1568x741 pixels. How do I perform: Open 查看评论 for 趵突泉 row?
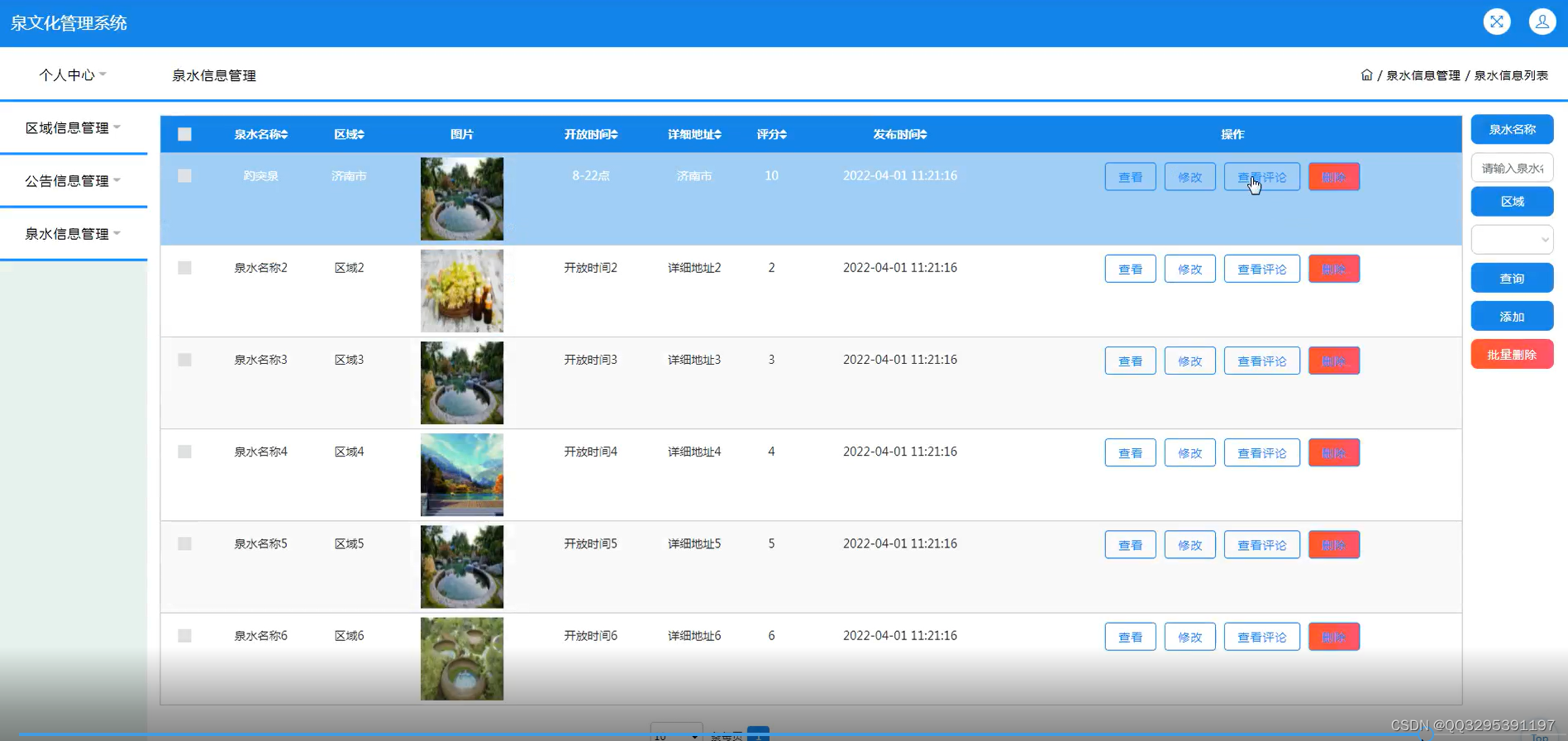tap(1261, 177)
